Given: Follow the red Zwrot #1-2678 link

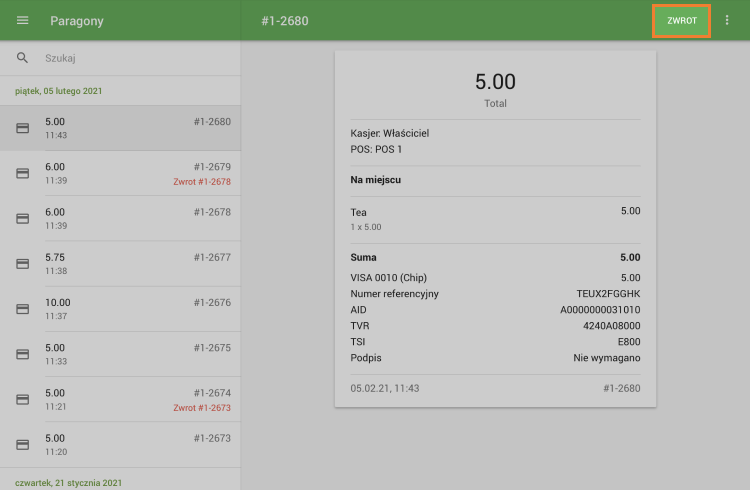Looking at the screenshot, I should [201, 182].
